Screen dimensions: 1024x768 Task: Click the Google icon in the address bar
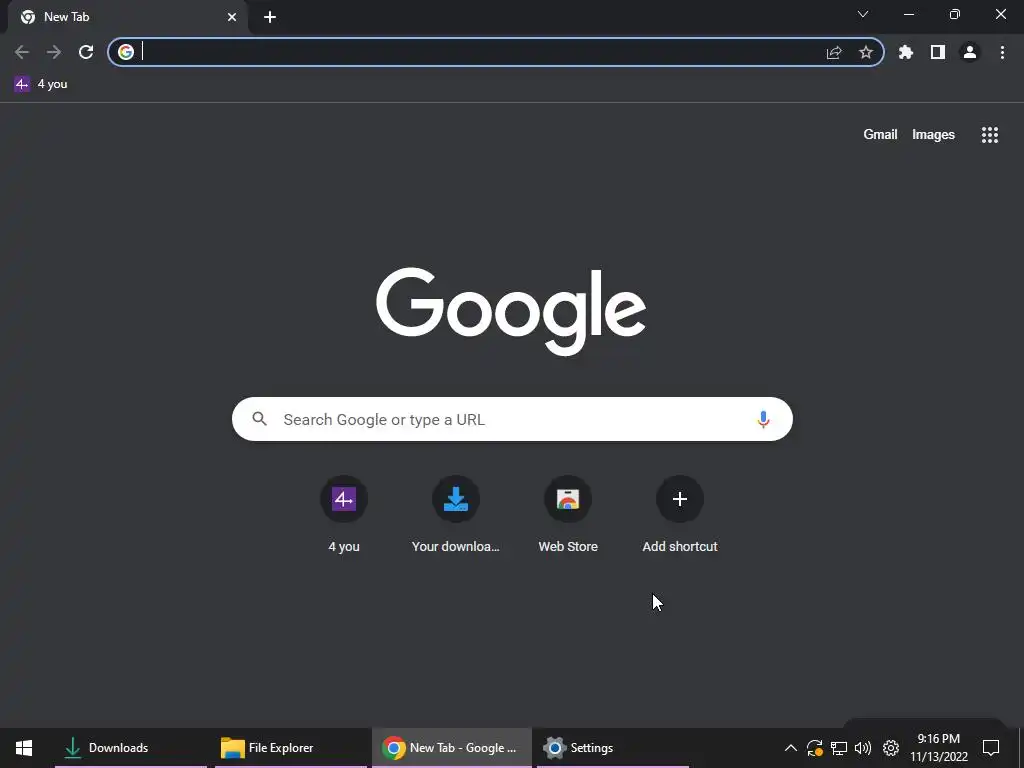(x=126, y=52)
